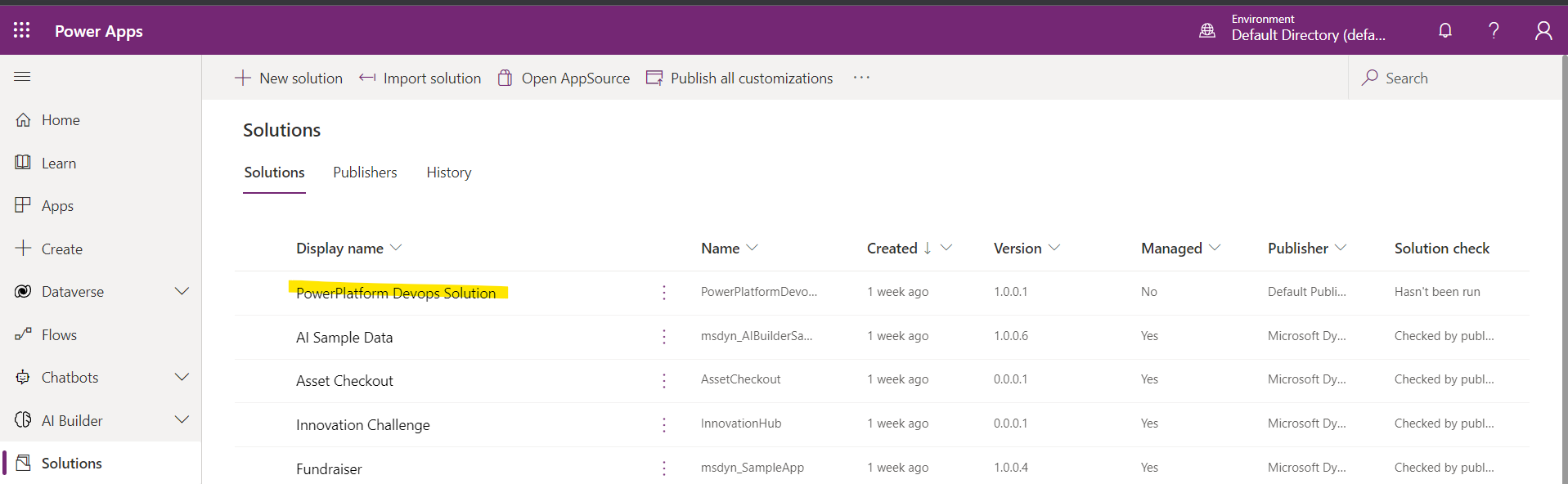This screenshot has height=484, width=1568.
Task: Open the account profile icon
Action: [1543, 31]
